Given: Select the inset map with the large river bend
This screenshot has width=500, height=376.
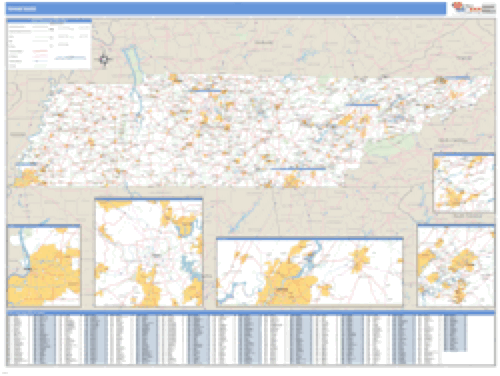Looking at the screenshot, I should coord(44,265).
